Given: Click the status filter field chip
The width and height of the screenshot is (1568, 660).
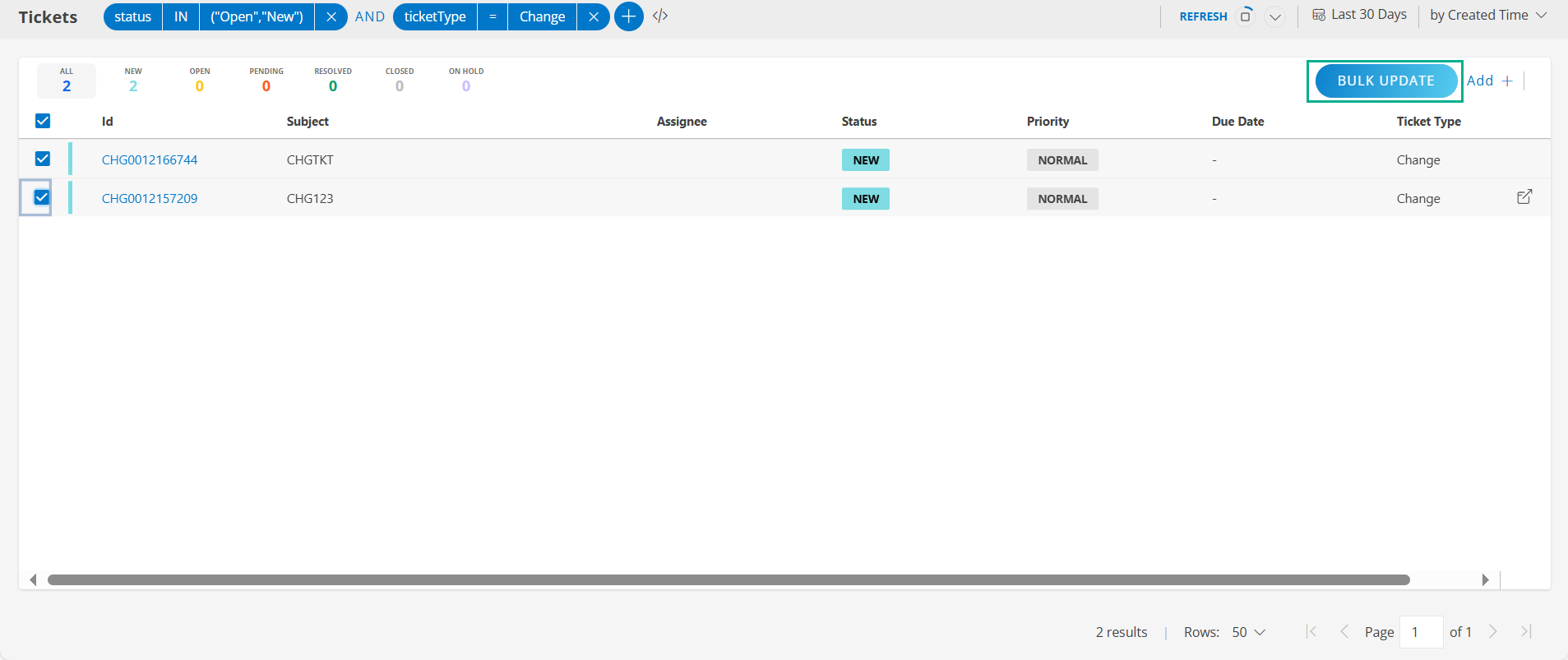Looking at the screenshot, I should [x=133, y=16].
